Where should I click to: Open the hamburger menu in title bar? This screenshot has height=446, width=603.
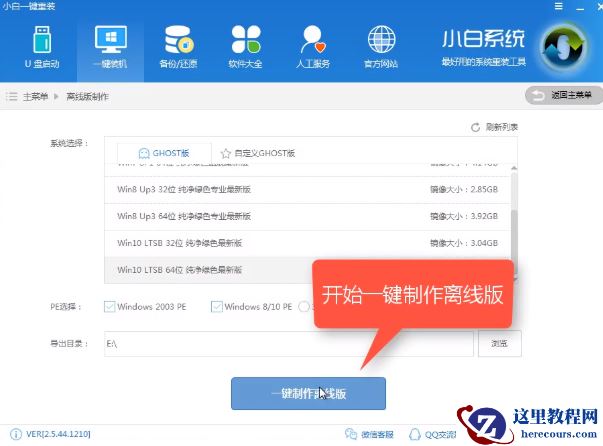coord(558,6)
